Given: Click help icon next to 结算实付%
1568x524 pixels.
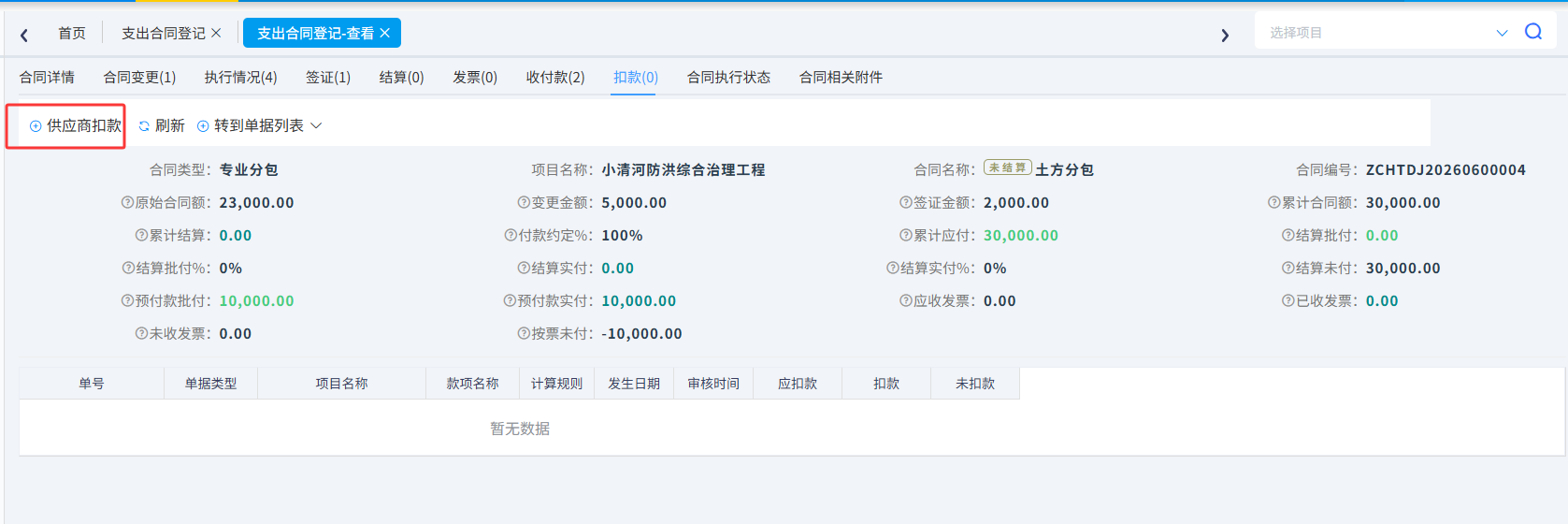Looking at the screenshot, I should pos(892,269).
